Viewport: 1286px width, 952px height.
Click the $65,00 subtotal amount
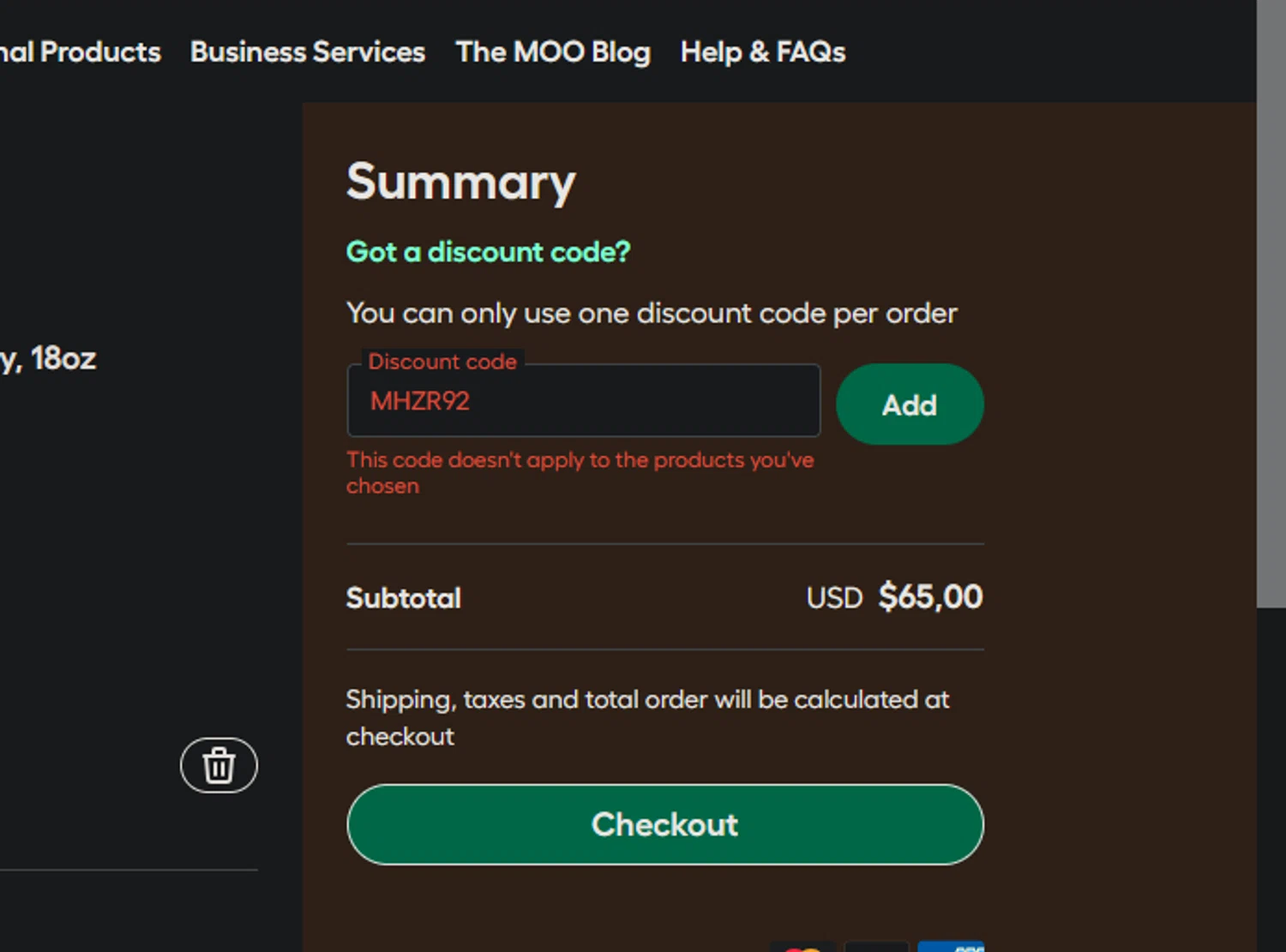click(x=930, y=597)
